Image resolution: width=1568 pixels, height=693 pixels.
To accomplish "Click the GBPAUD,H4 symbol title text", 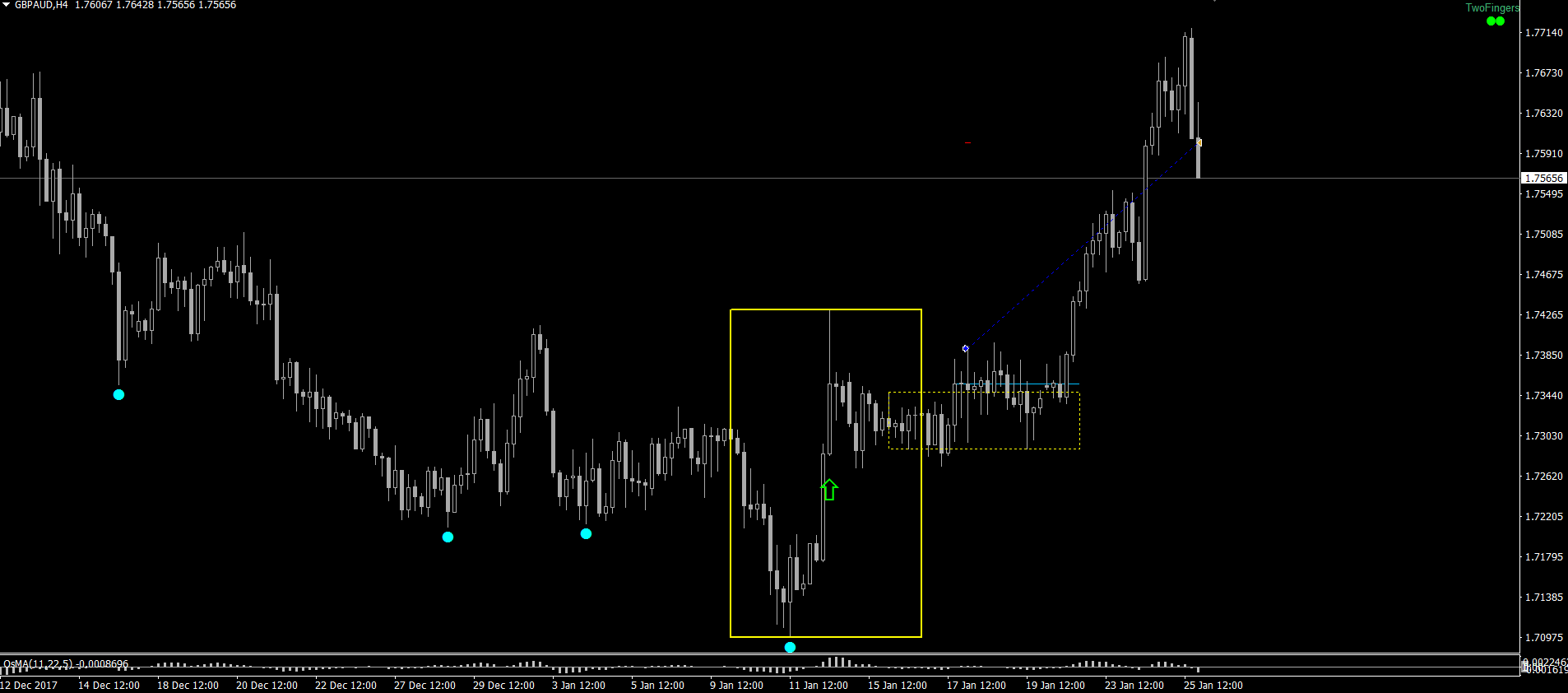I will [x=41, y=5].
